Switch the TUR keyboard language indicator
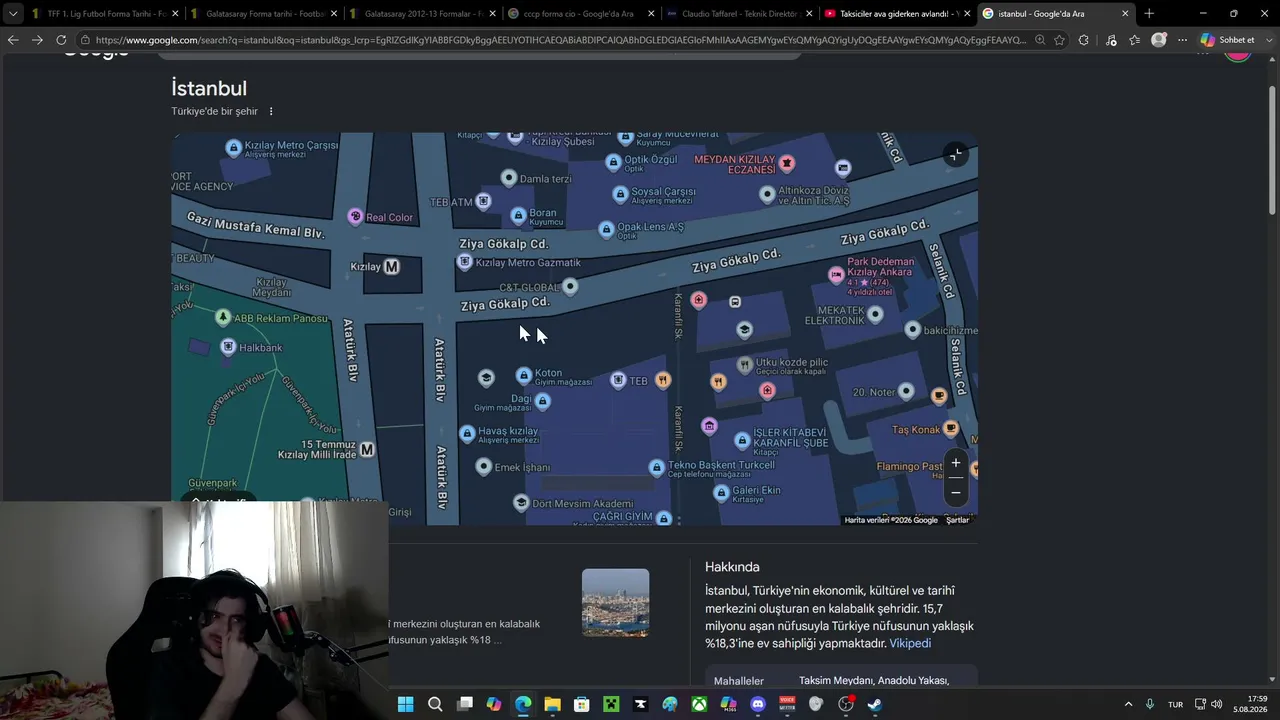The width and height of the screenshot is (1280, 720). pos(1176,704)
